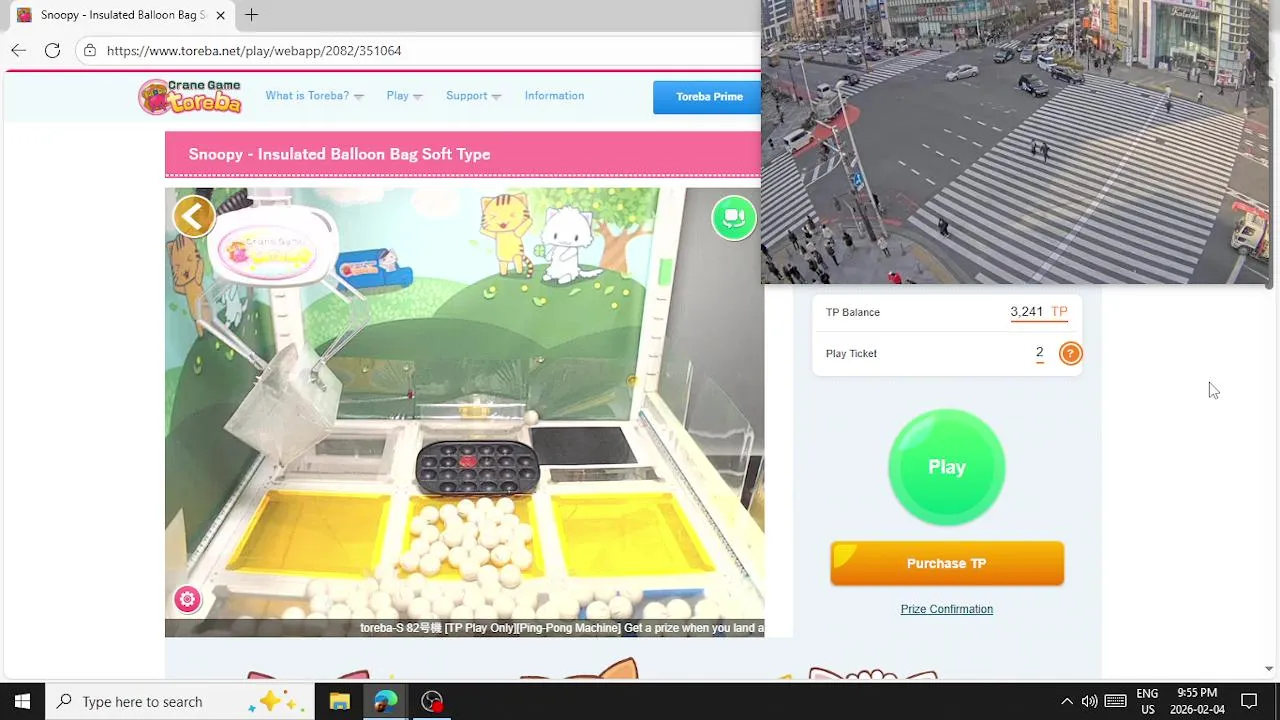The width and height of the screenshot is (1280, 720).
Task: Show hidden system tray icons
Action: coord(1066,701)
